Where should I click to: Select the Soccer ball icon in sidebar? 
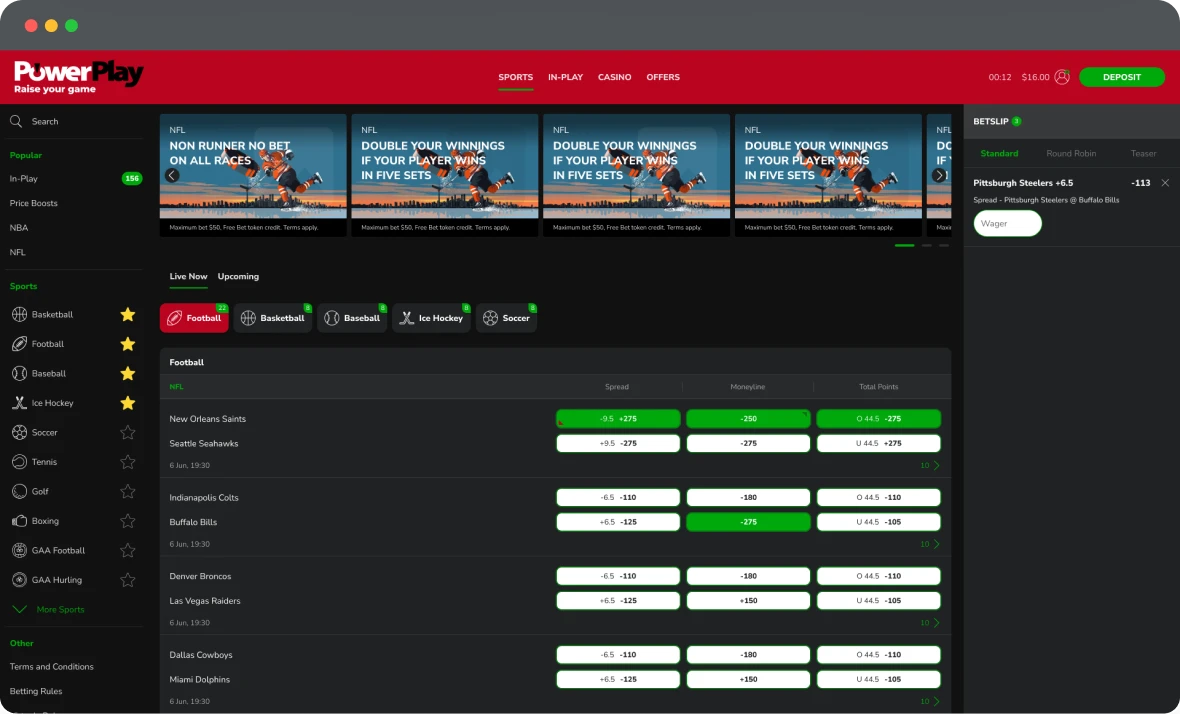pyautogui.click(x=20, y=433)
